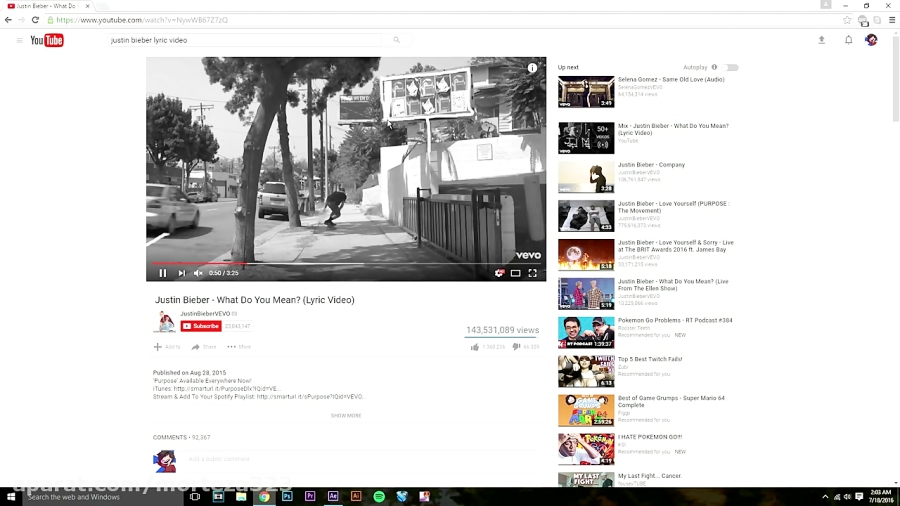
Task: Open the YouTube guide hamburger menu
Action: point(19,40)
